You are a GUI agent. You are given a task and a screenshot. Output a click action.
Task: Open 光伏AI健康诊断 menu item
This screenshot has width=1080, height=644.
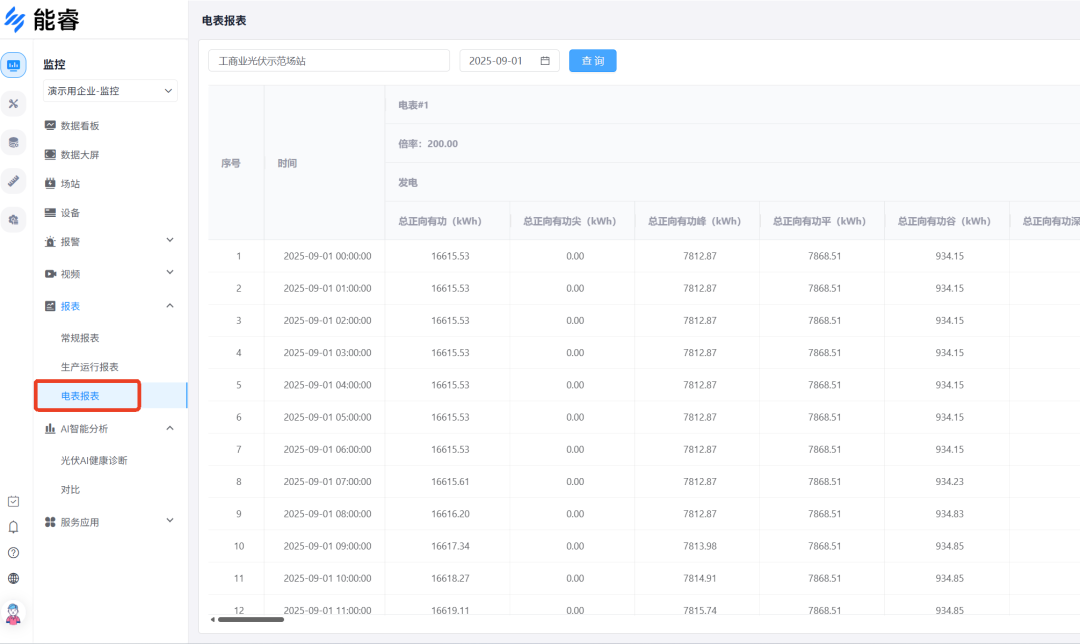click(x=94, y=460)
